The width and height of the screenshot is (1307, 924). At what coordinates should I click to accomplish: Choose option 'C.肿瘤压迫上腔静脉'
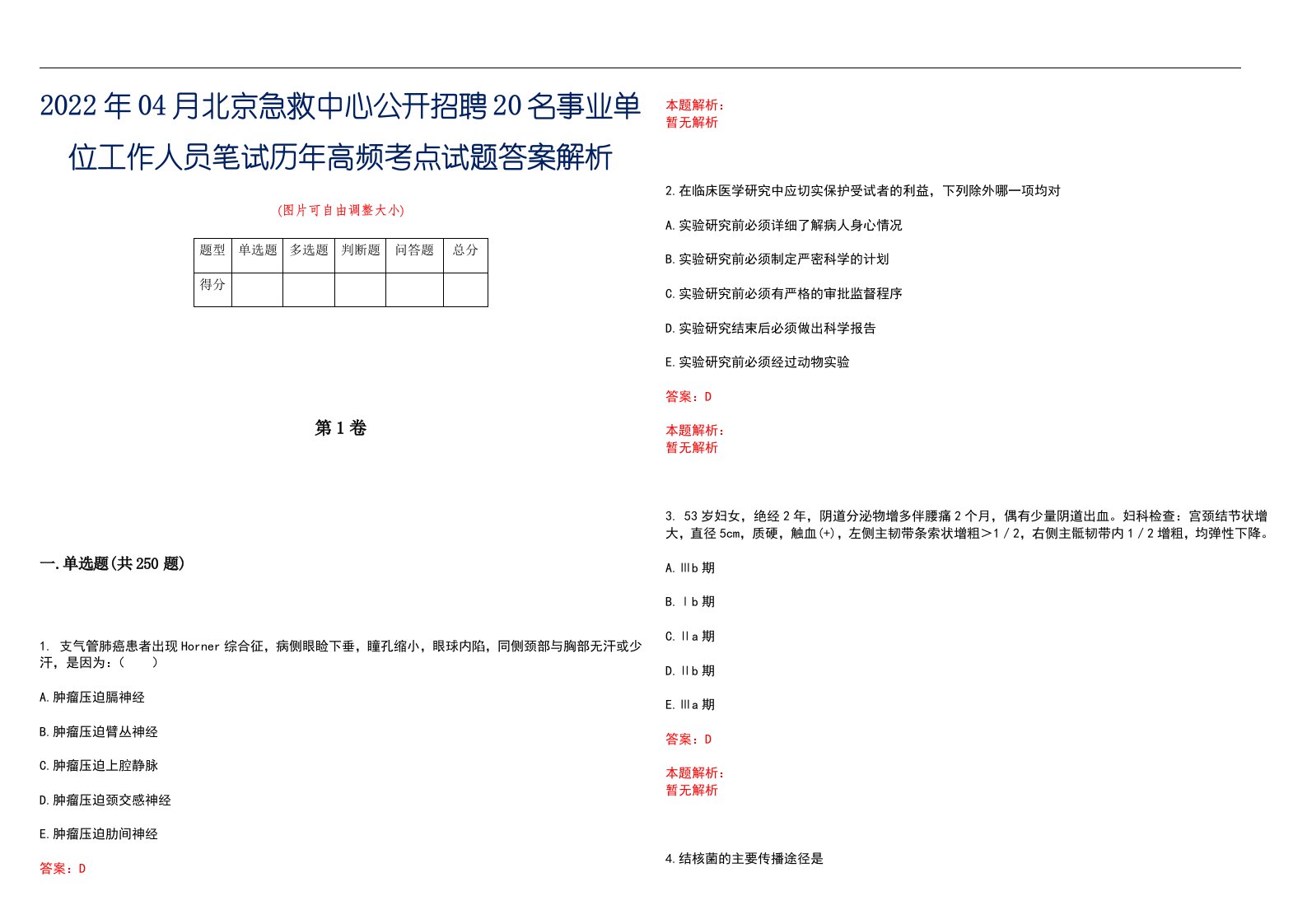pos(99,766)
